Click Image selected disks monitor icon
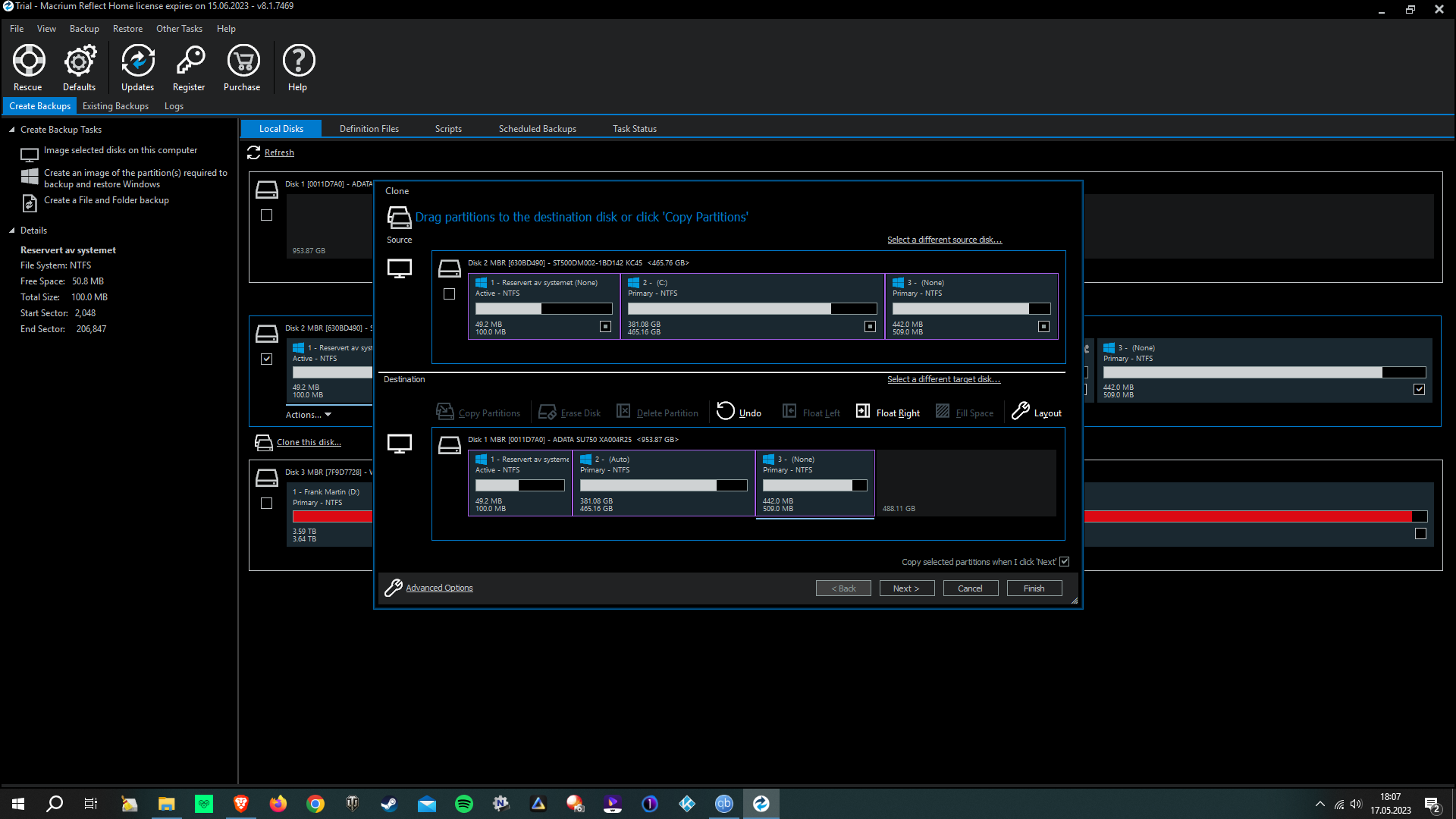 pyautogui.click(x=30, y=155)
